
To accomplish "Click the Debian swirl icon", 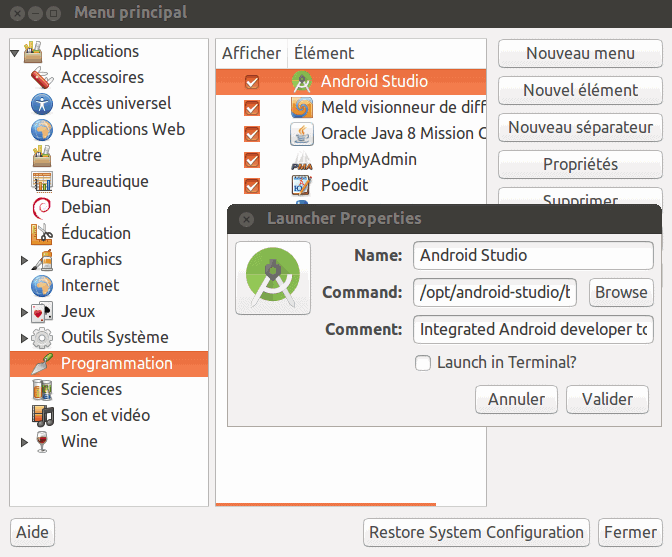I will [42, 208].
